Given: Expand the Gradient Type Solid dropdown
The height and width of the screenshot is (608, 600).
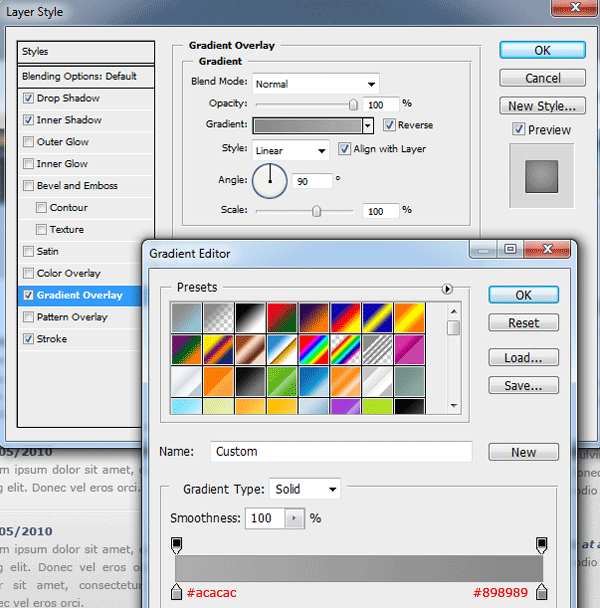Looking at the screenshot, I should pos(305,489).
